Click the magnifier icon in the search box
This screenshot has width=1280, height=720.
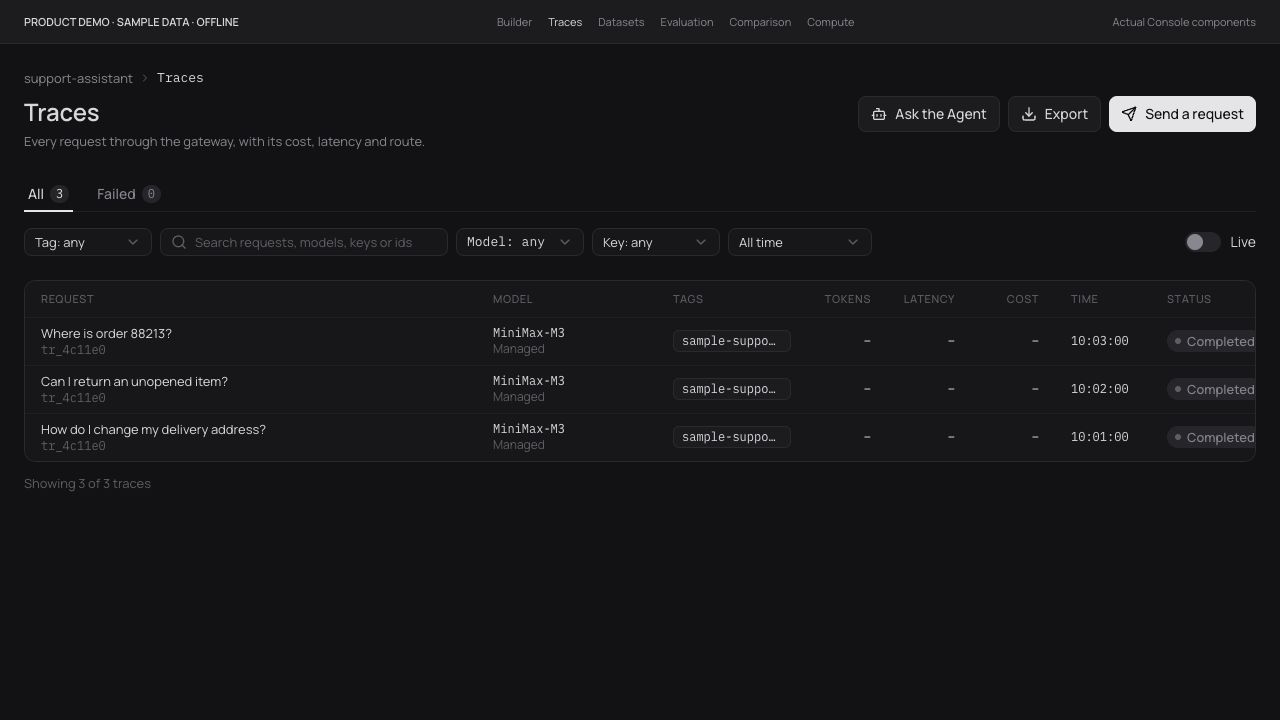(179, 242)
